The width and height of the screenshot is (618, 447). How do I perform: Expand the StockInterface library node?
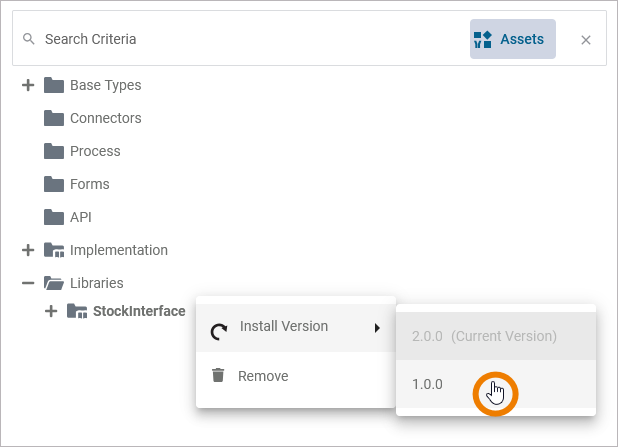[51, 311]
